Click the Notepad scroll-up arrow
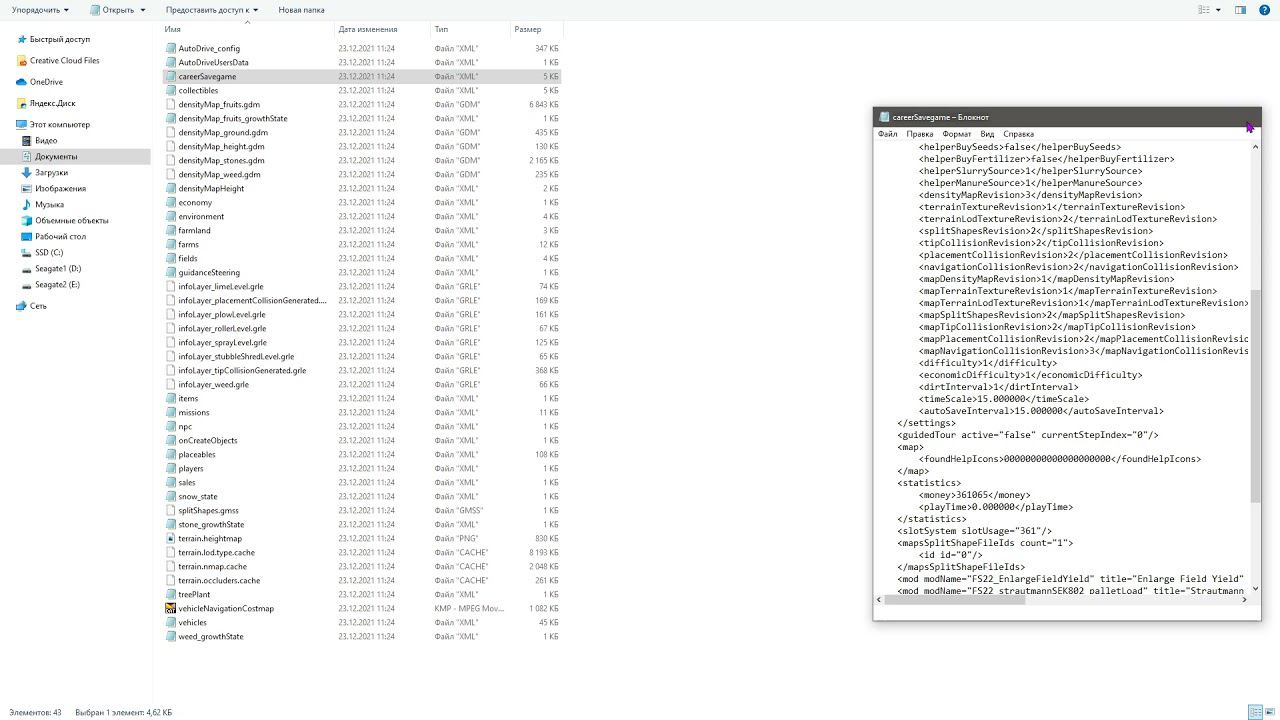 [1256, 147]
